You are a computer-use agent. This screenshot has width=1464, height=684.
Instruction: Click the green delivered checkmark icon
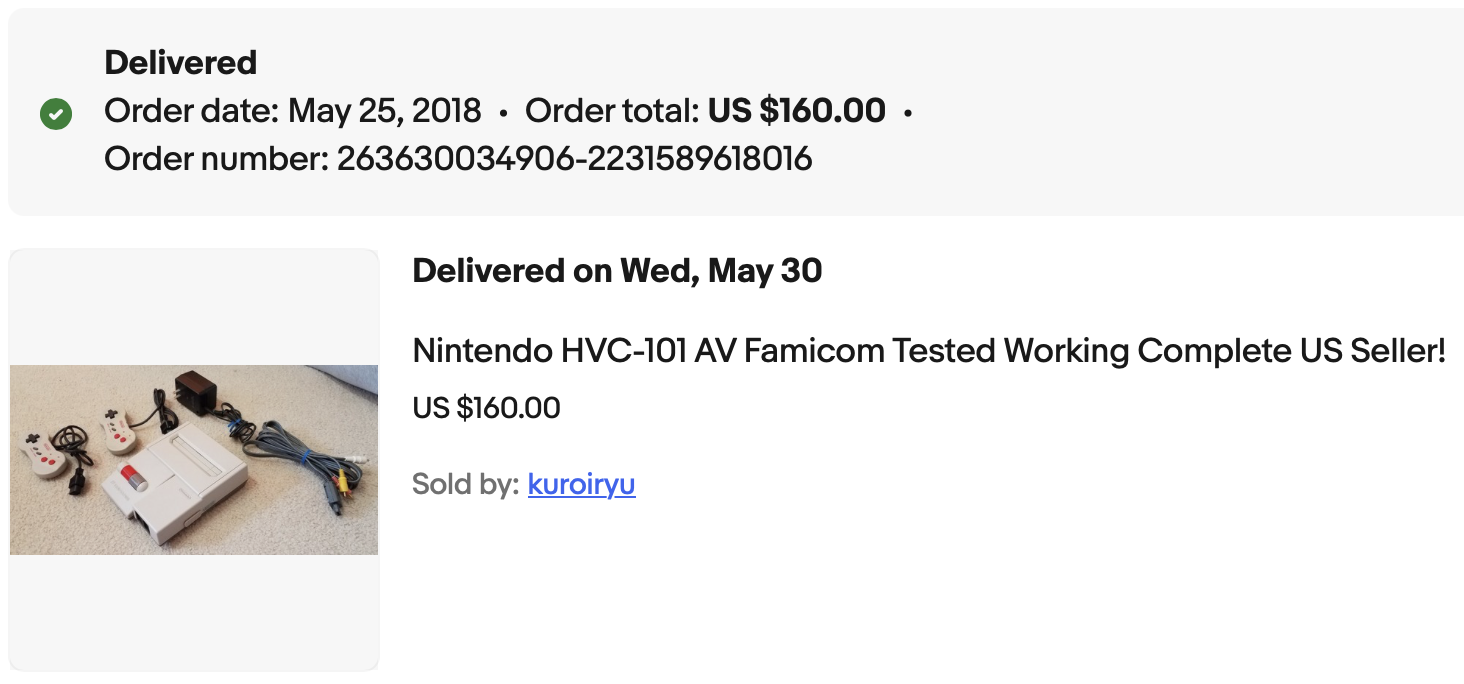[x=56, y=114]
